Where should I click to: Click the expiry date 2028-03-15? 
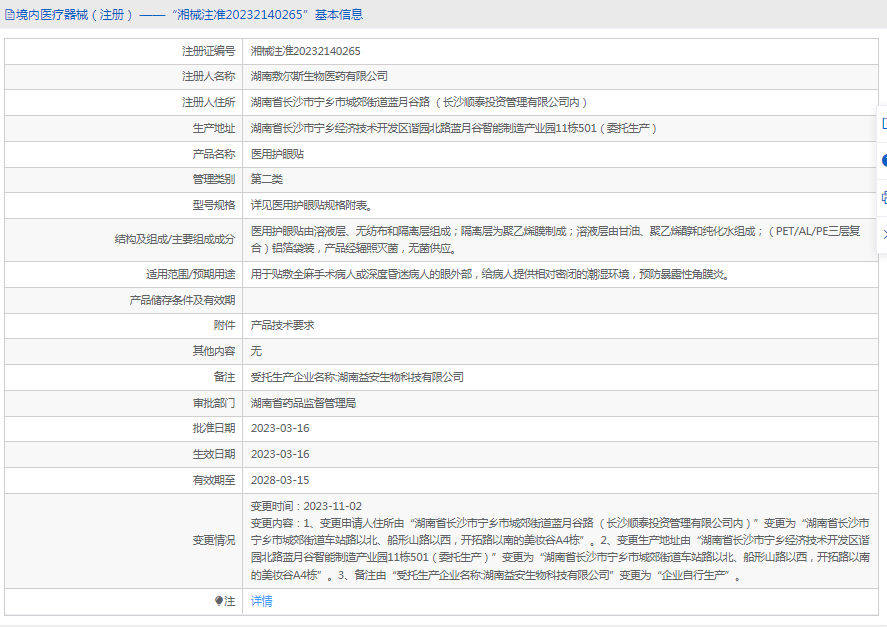tap(280, 480)
